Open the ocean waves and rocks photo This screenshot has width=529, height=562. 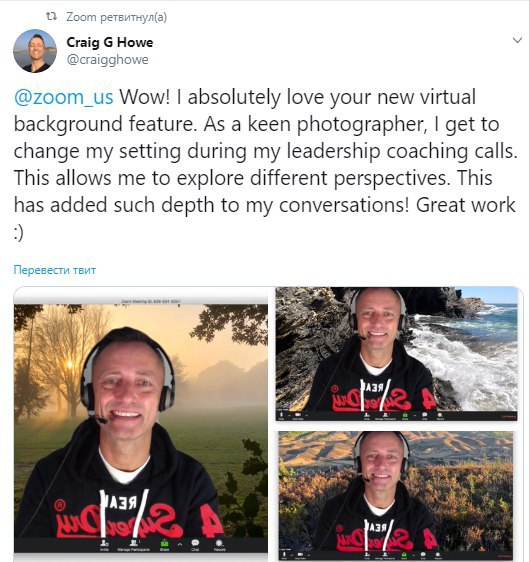point(396,353)
